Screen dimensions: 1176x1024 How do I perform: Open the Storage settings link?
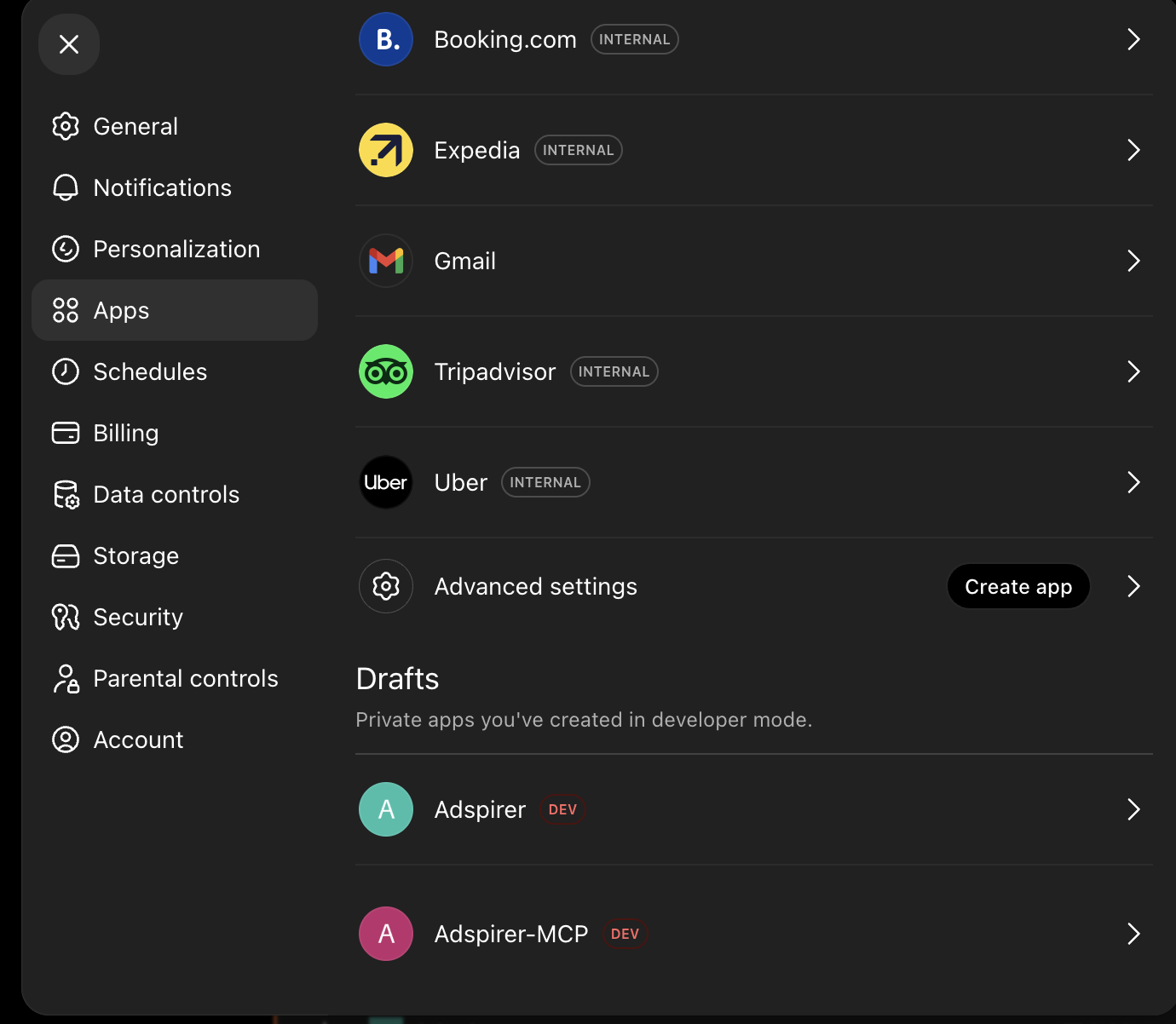click(x=175, y=555)
